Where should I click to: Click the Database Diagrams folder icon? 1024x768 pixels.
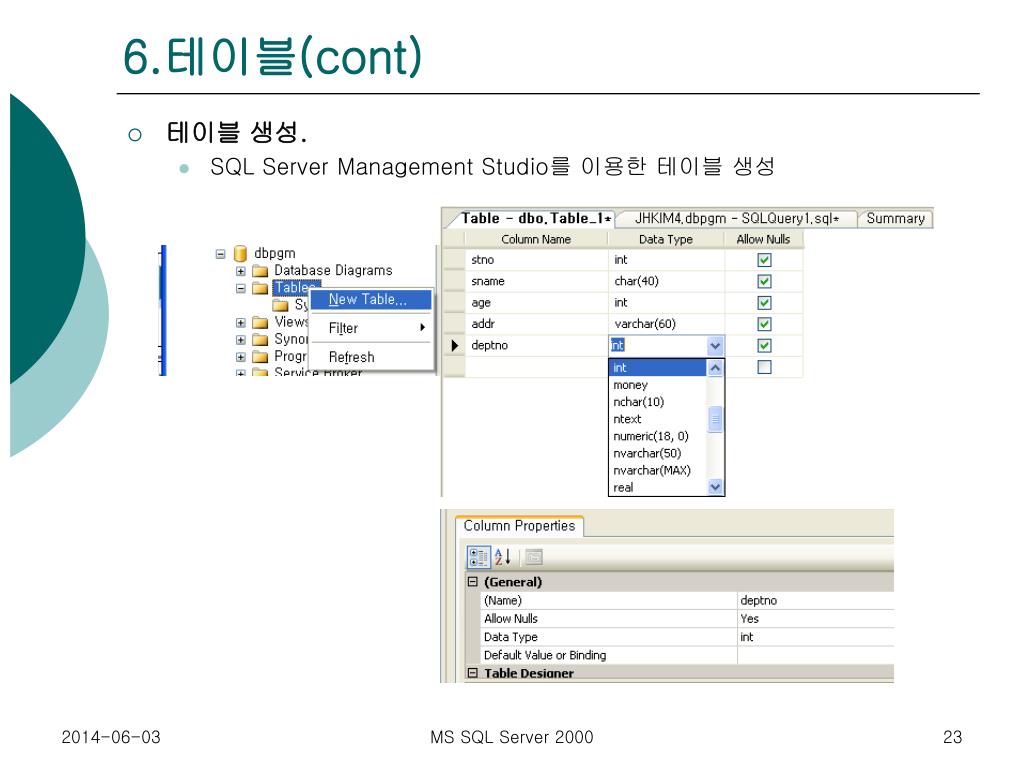261,270
